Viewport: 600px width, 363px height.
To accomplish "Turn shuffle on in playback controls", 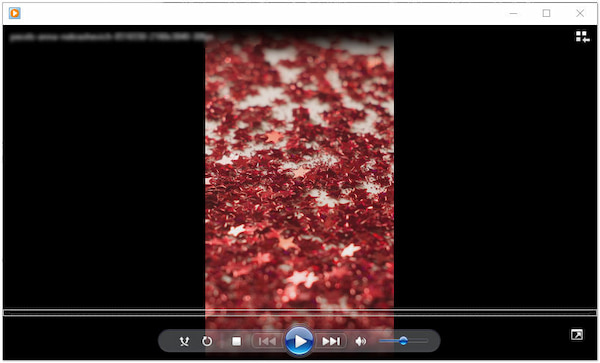I will click(x=184, y=341).
